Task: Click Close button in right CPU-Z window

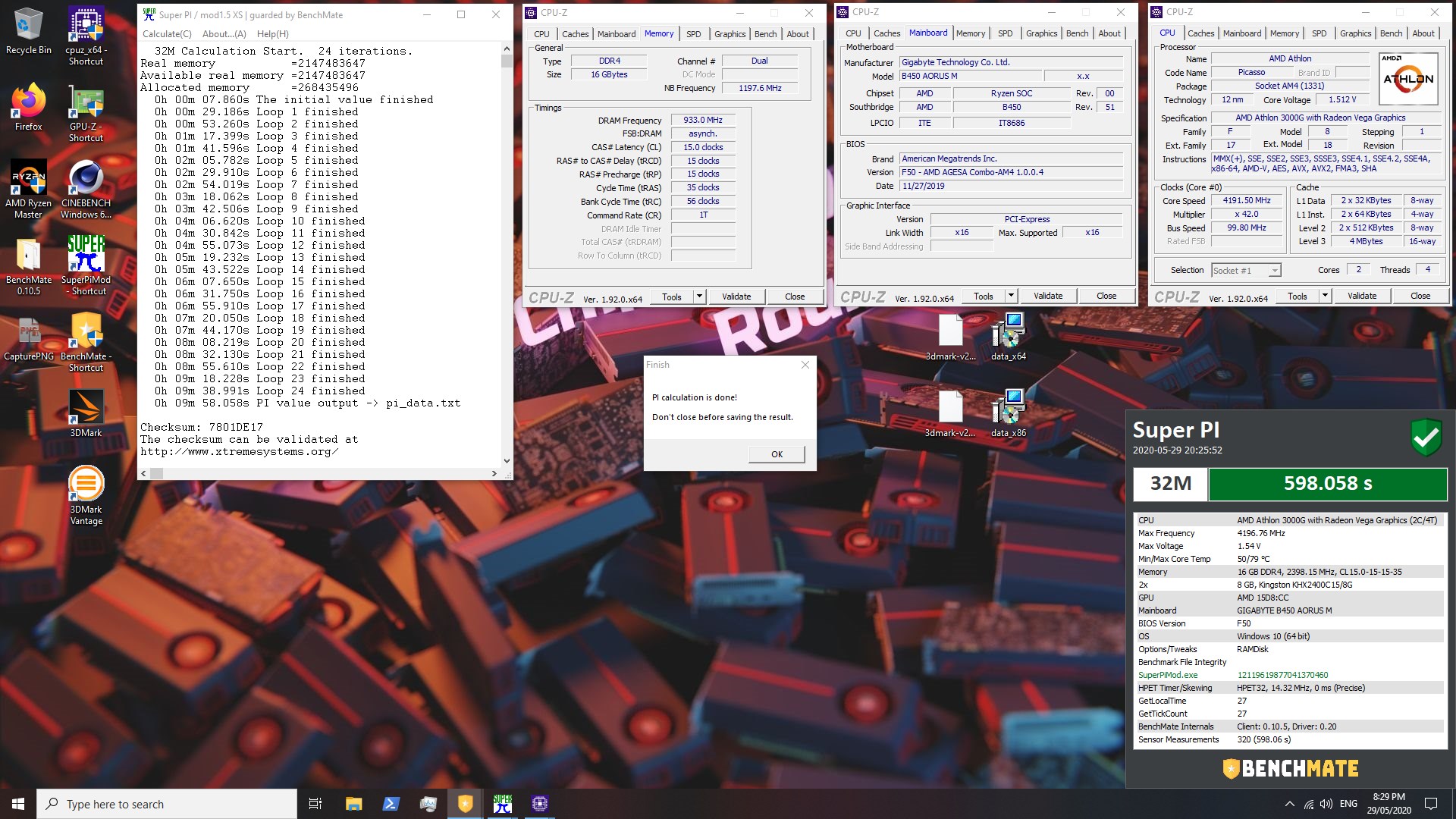Action: [1420, 296]
